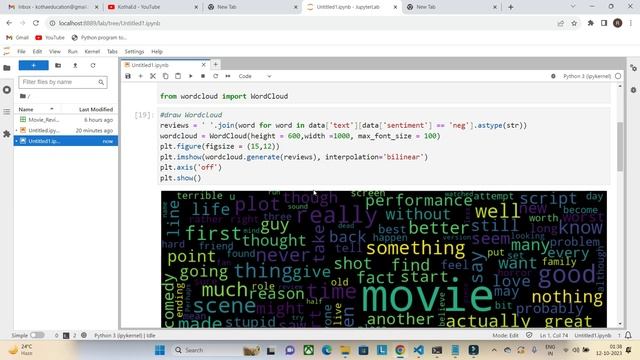Click the word cloud output image

(384, 259)
